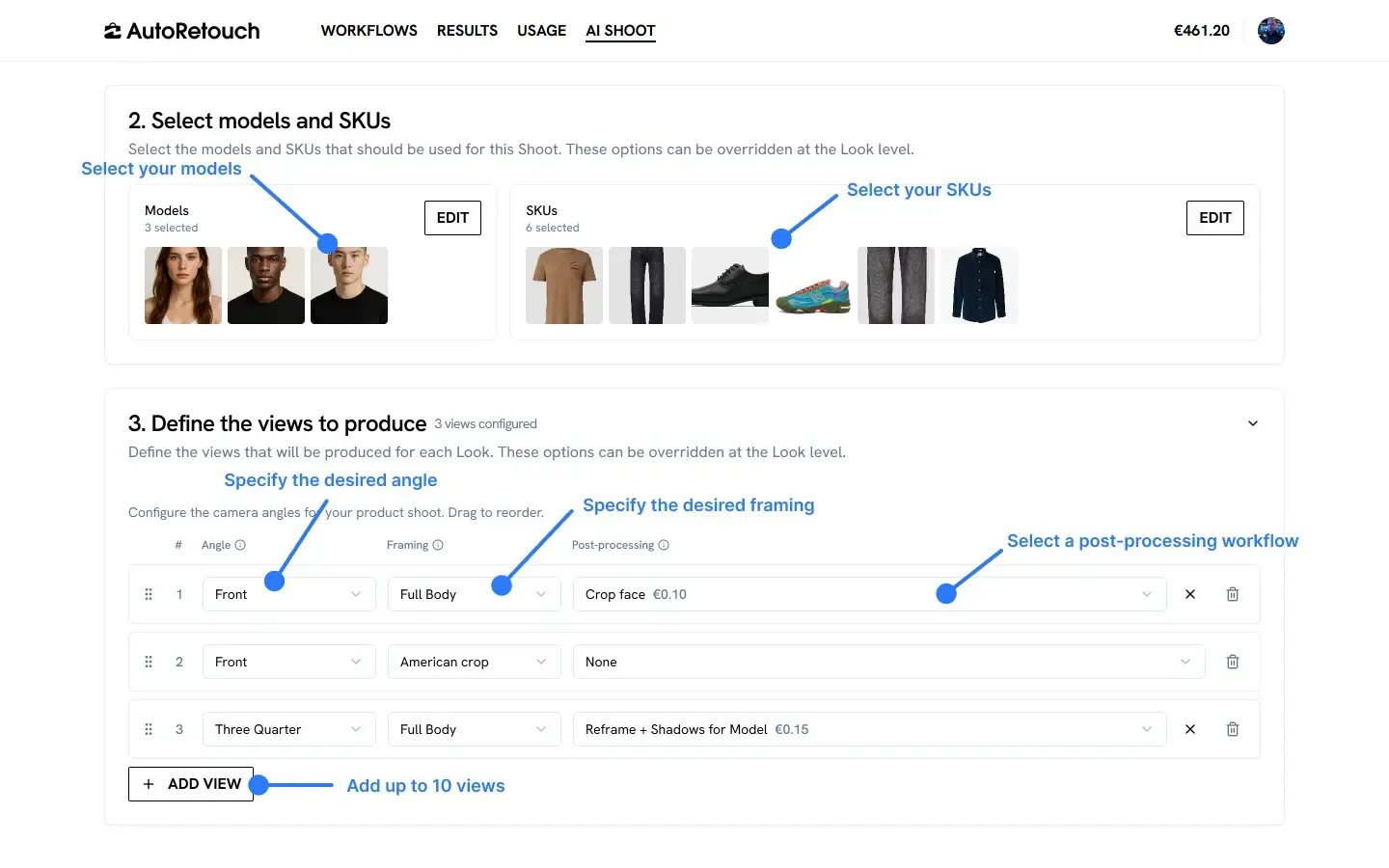This screenshot has width=1389, height=868.
Task: Collapse the Define the views section
Action: pyautogui.click(x=1253, y=423)
